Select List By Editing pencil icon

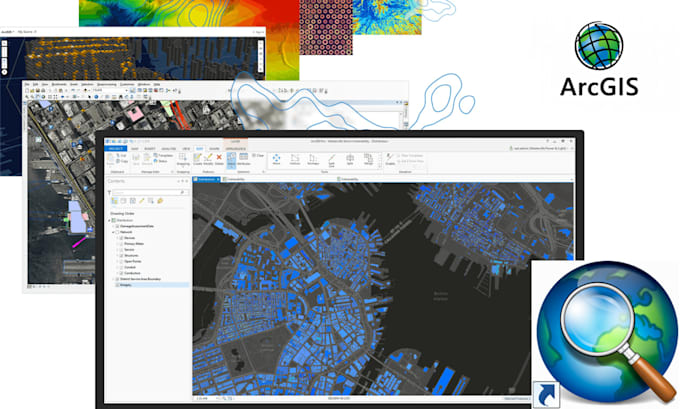(141, 201)
